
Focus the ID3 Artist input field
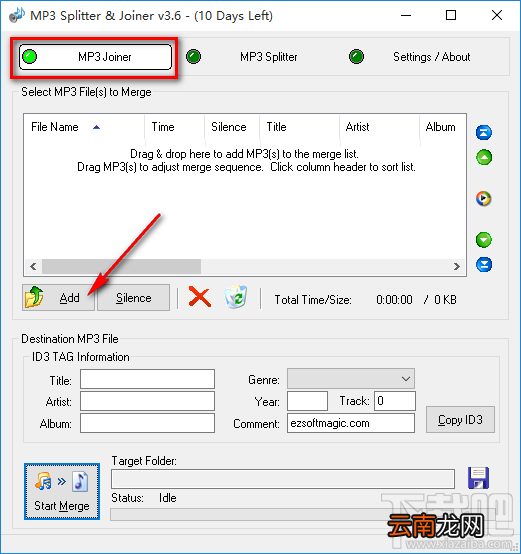147,401
